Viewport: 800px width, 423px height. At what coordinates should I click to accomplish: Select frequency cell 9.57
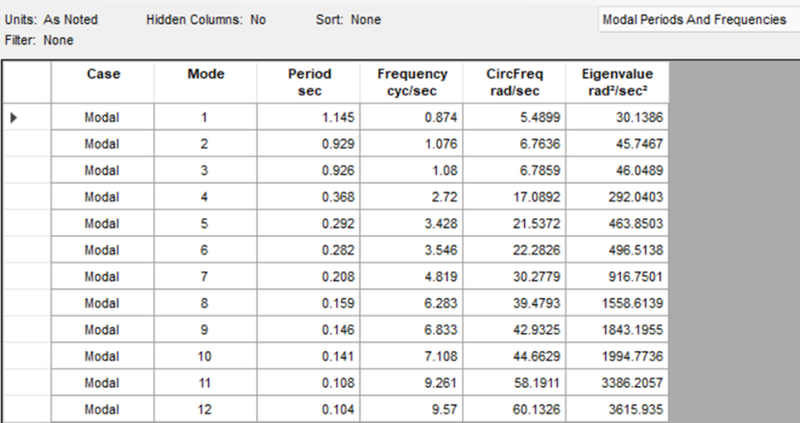412,409
